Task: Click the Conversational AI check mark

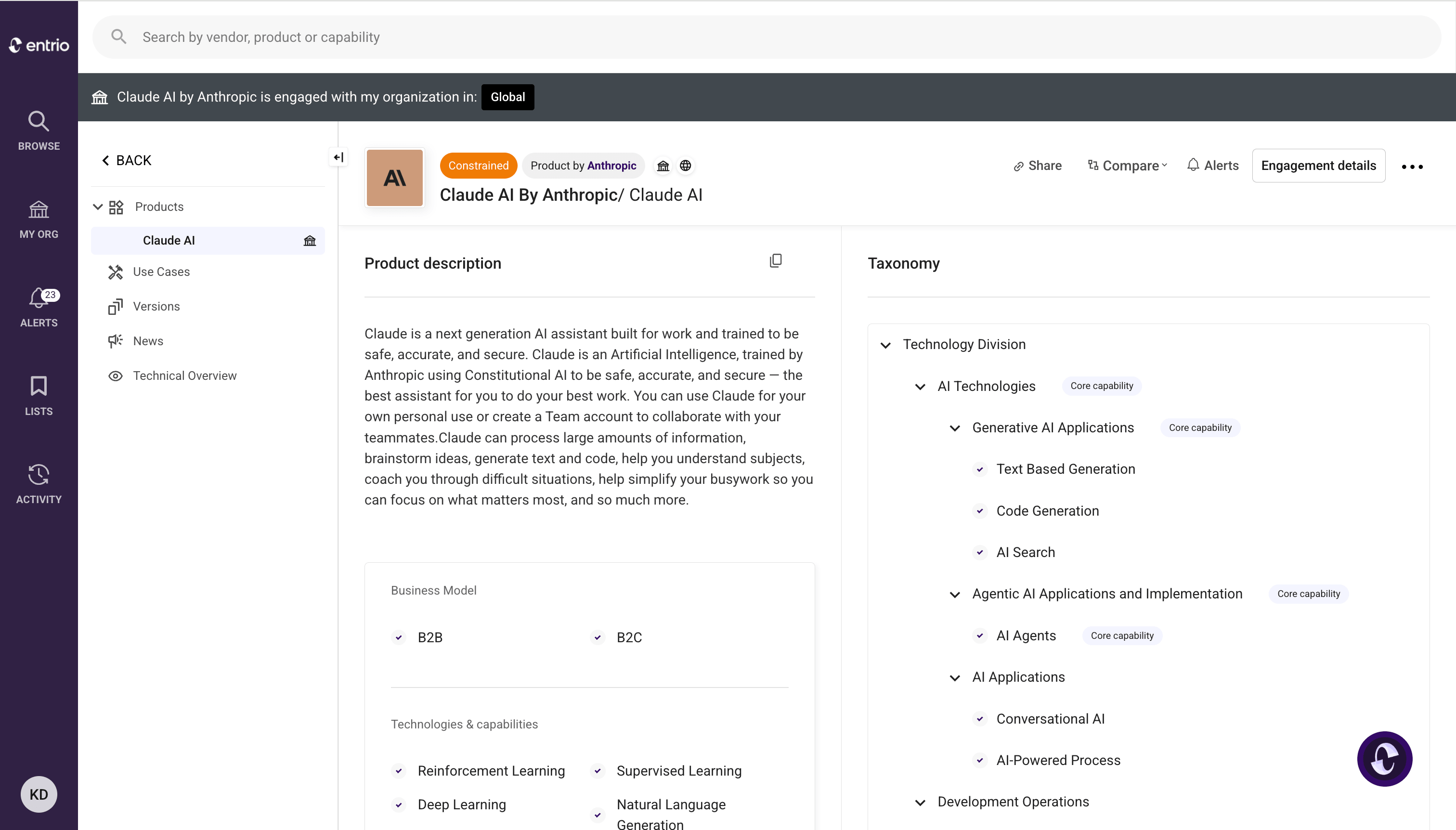Action: (x=979, y=719)
